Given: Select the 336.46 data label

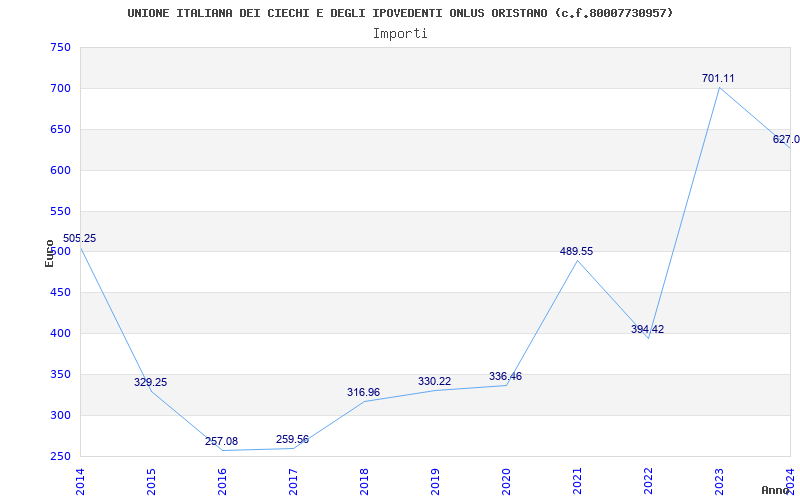Looking at the screenshot, I should click(x=505, y=376).
